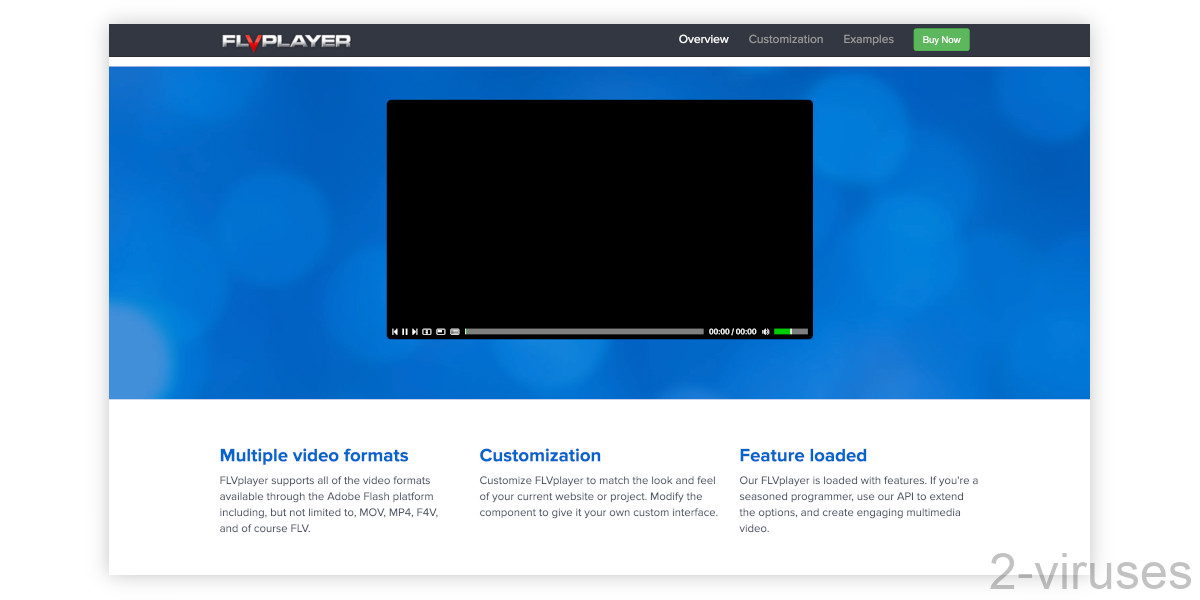The width and height of the screenshot is (1200, 600).
Task: Click the sixth player icon before seek bar
Action: coord(455,332)
